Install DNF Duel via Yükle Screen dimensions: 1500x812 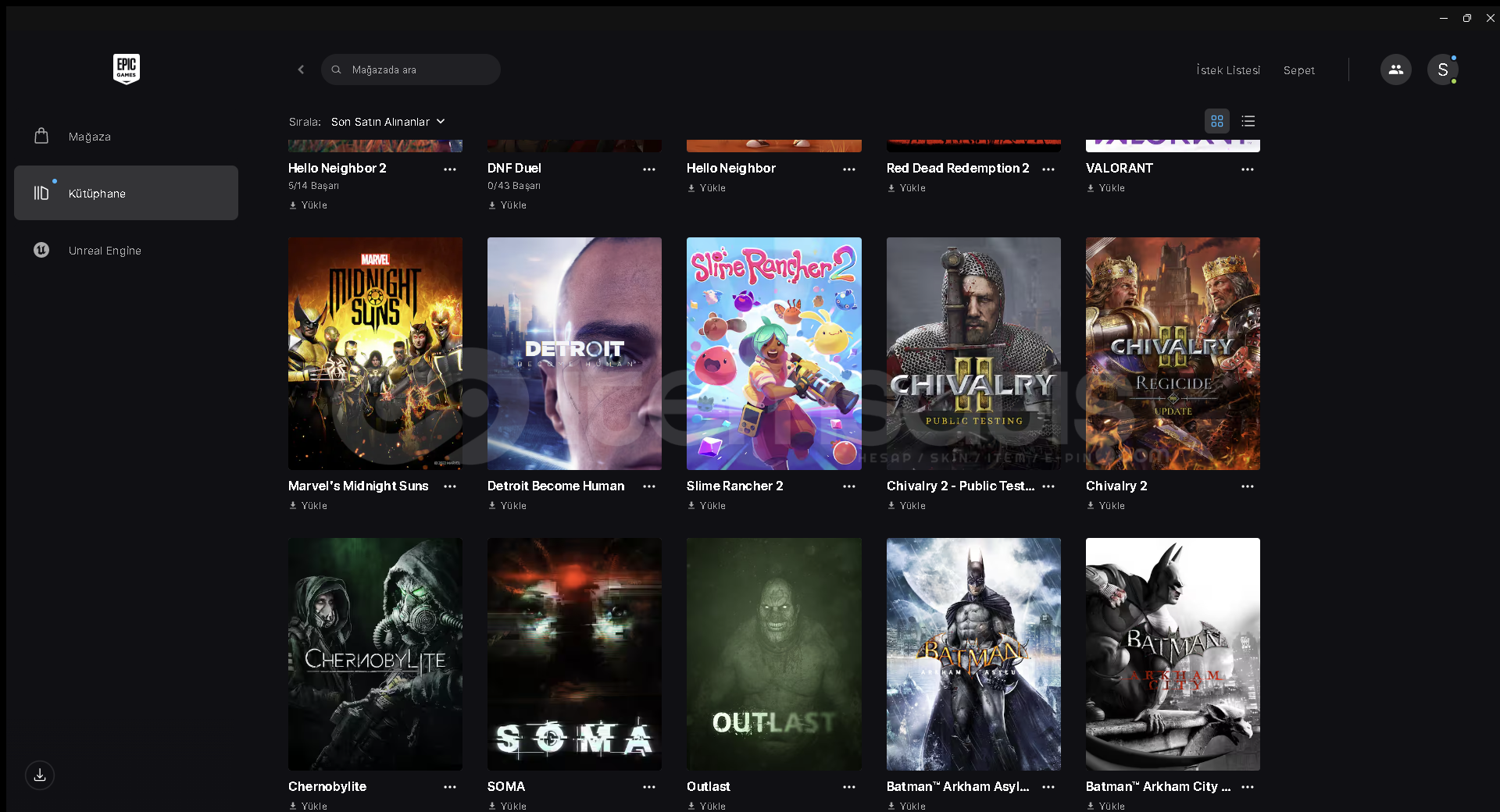coord(507,205)
